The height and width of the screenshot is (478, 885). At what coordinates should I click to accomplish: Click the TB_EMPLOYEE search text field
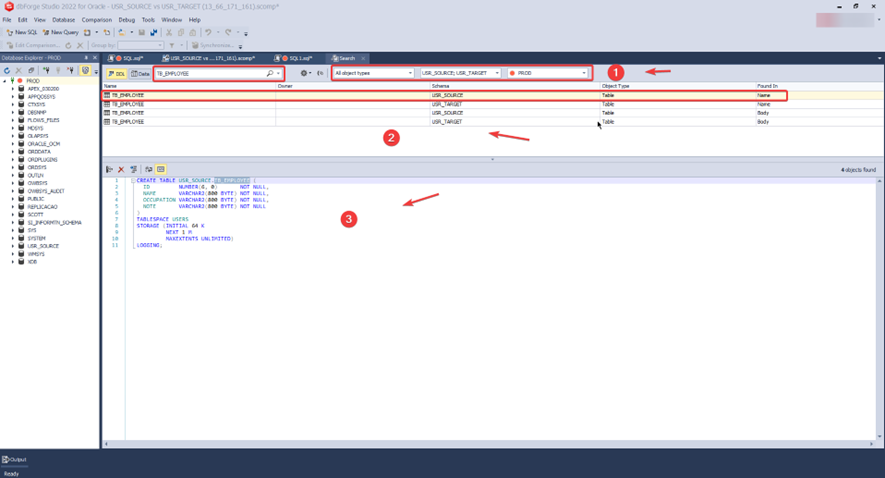[208, 73]
